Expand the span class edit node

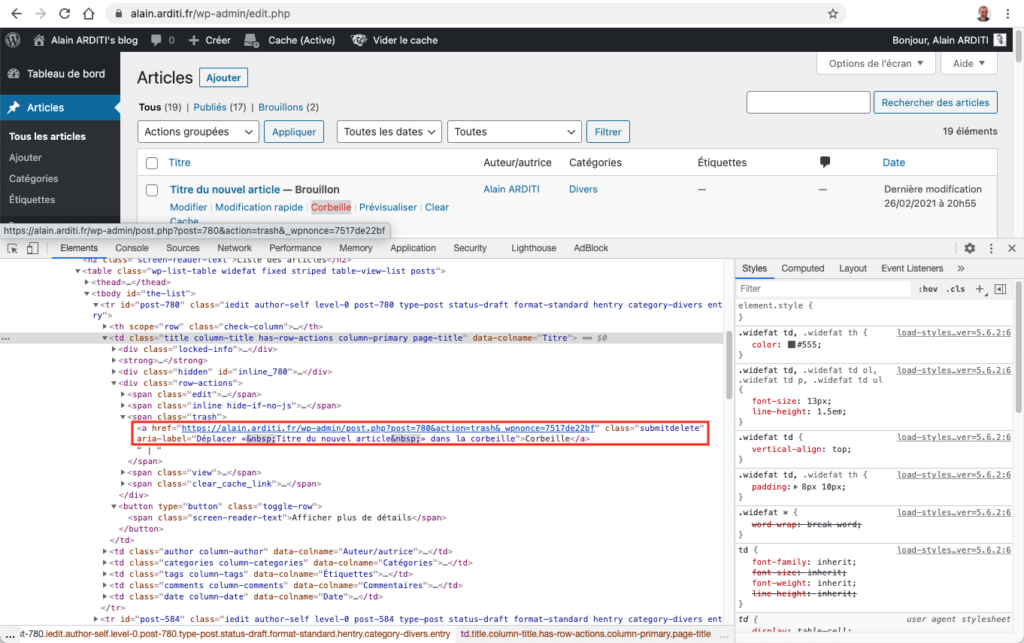pos(123,394)
